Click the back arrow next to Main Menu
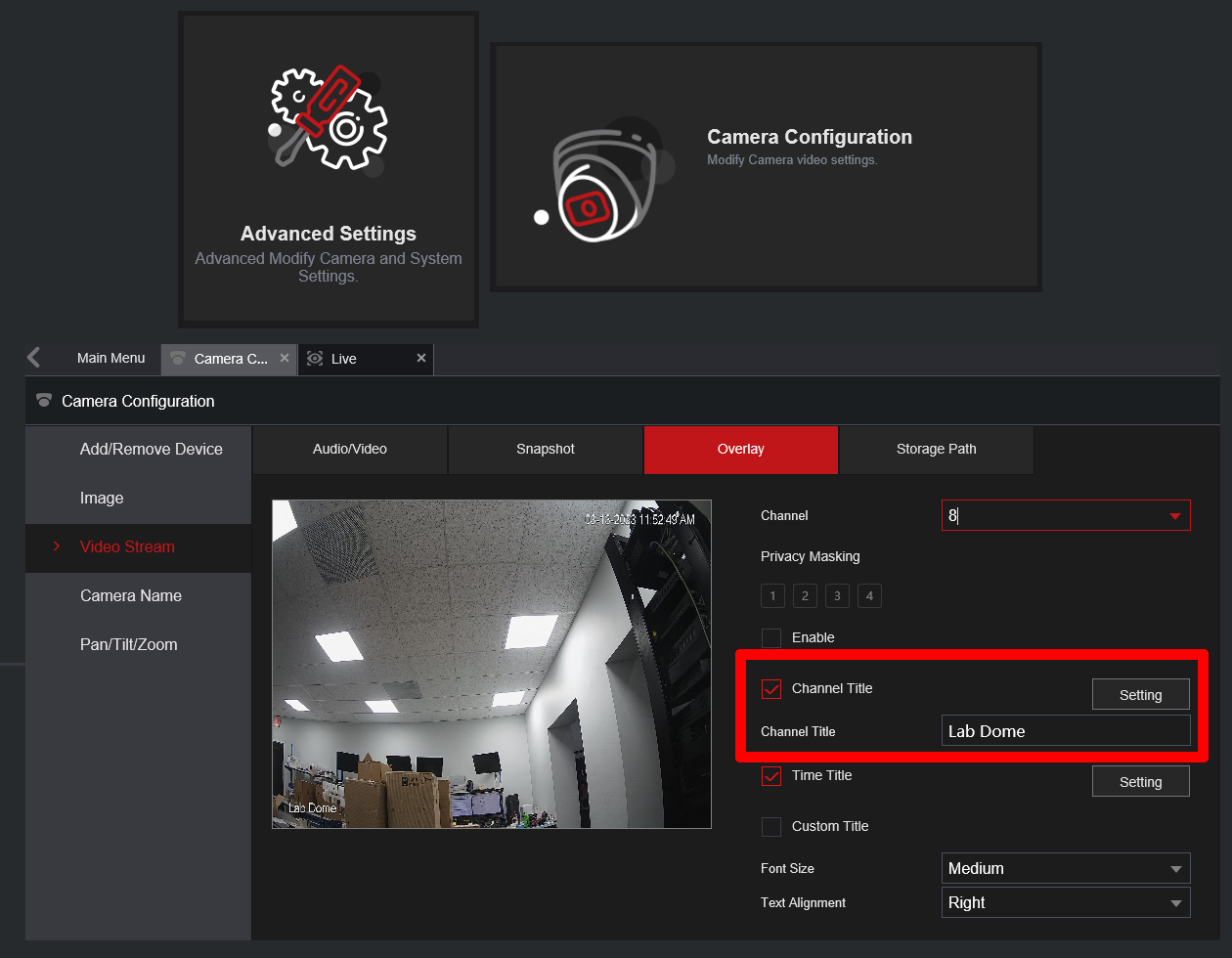This screenshot has width=1232, height=958. click(x=32, y=358)
